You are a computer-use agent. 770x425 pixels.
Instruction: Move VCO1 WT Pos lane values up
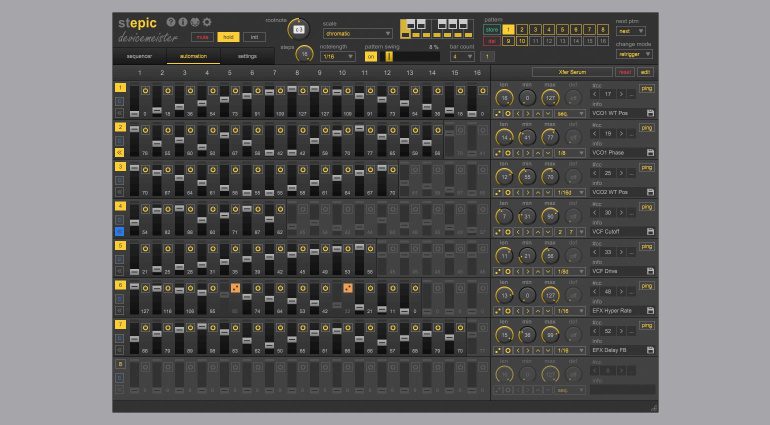tap(538, 113)
